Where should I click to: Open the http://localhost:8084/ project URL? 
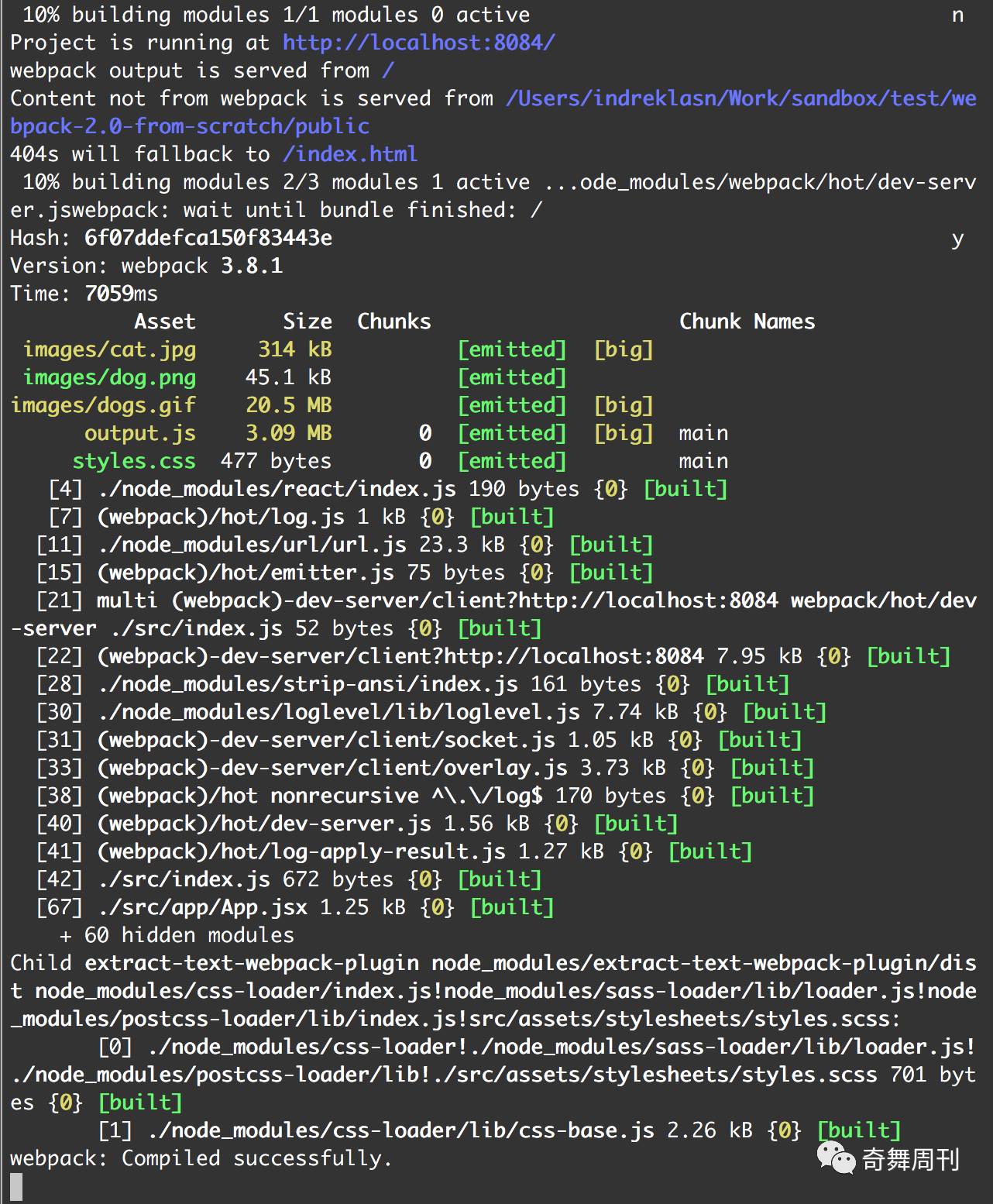tap(419, 43)
